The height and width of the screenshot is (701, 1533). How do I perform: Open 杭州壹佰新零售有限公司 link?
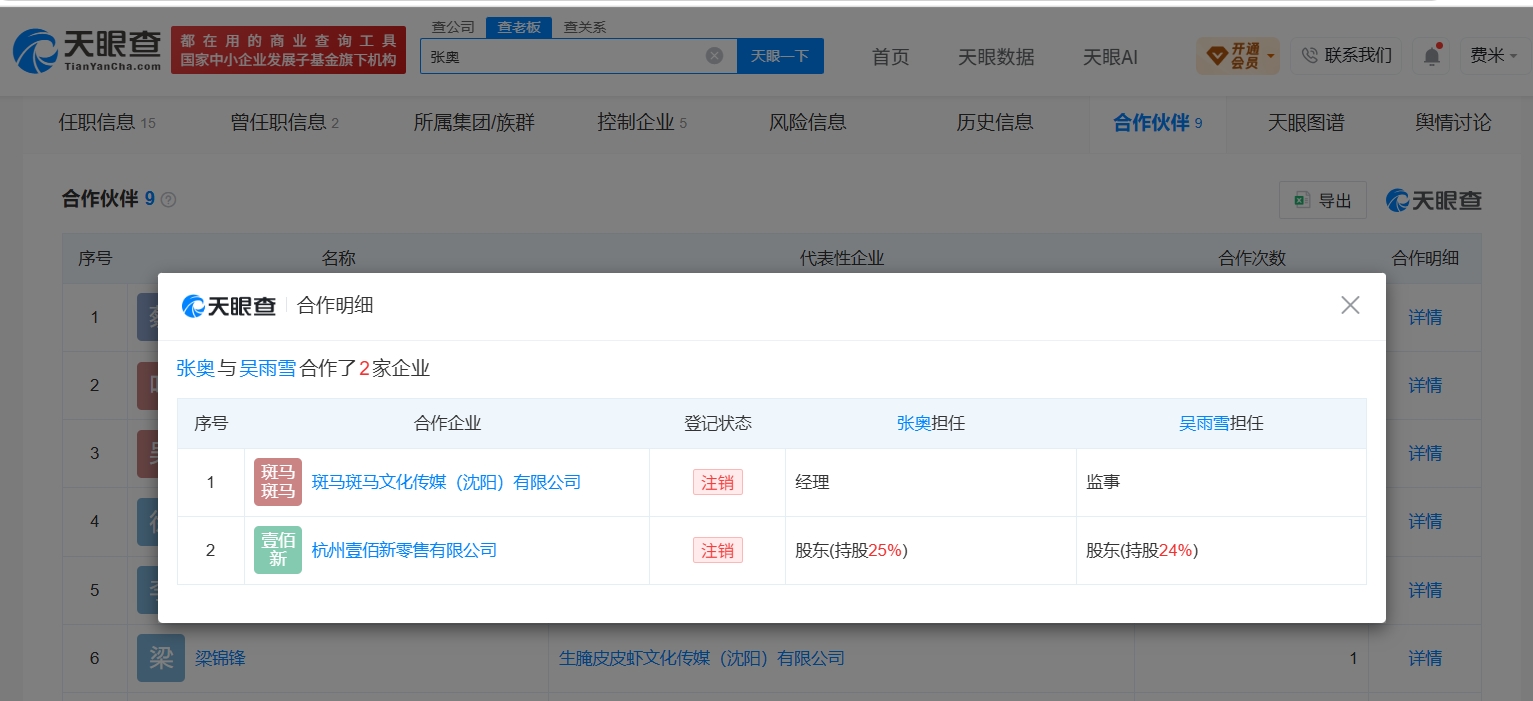pyautogui.click(x=404, y=550)
